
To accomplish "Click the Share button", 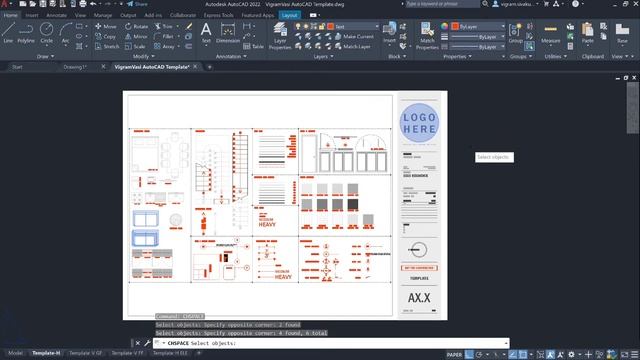I will pos(137,4).
